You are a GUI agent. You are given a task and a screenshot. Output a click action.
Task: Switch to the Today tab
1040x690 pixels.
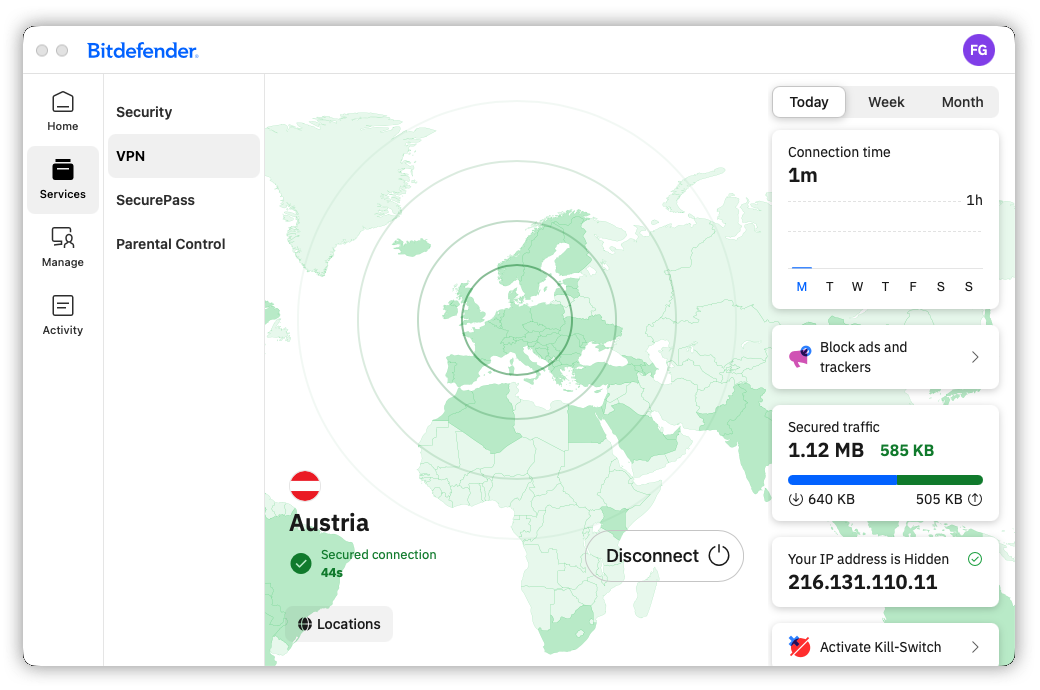809,102
